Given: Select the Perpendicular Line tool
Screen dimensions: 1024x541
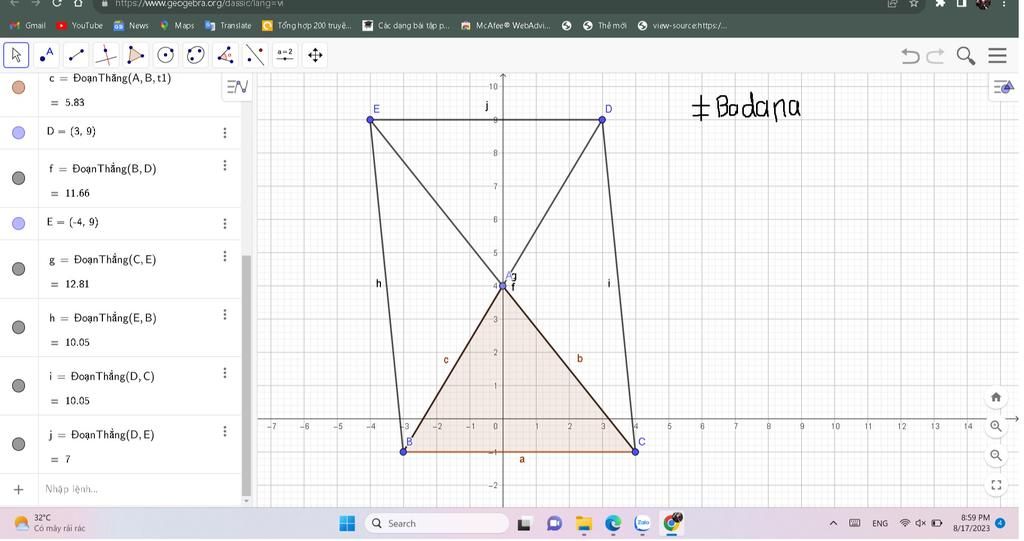Looking at the screenshot, I should 106,55.
